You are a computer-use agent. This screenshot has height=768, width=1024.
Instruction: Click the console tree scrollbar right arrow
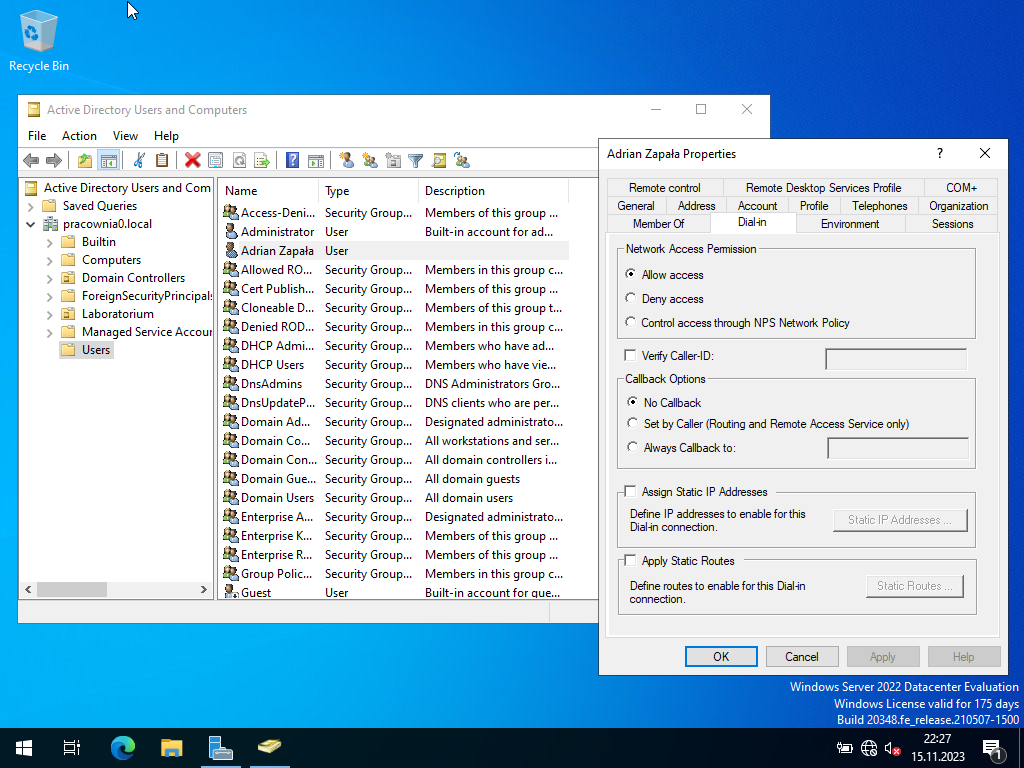204,589
